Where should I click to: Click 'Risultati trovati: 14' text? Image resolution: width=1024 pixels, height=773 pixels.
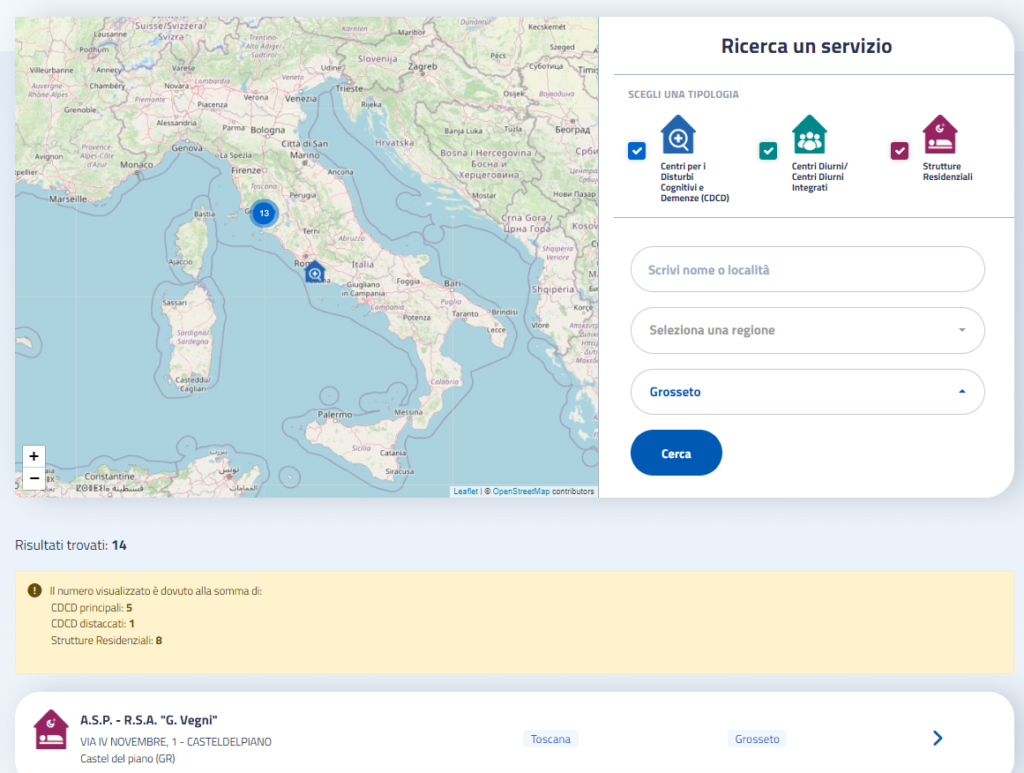(x=71, y=545)
